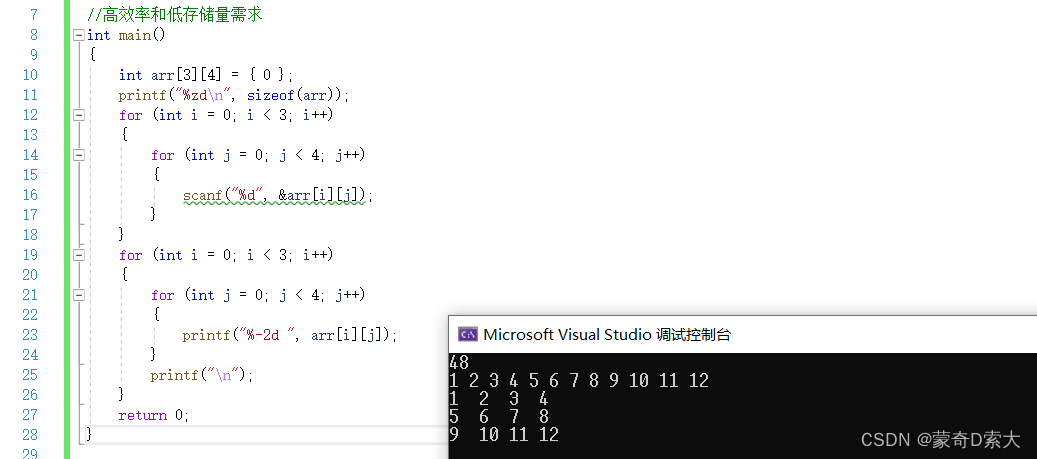Click the closing brace on line 28
This screenshot has height=459, width=1037.
tap(89, 435)
